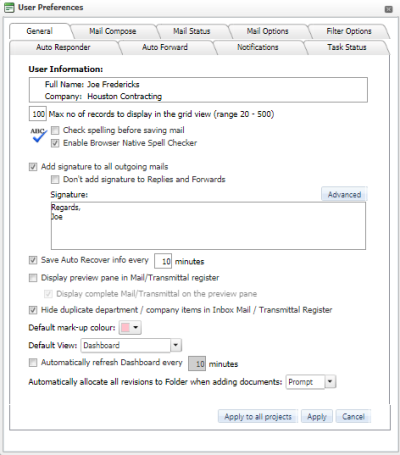Uncheck Enable Browser Native Spell Checker
Screen dimensions: 400x455
click(x=55, y=143)
